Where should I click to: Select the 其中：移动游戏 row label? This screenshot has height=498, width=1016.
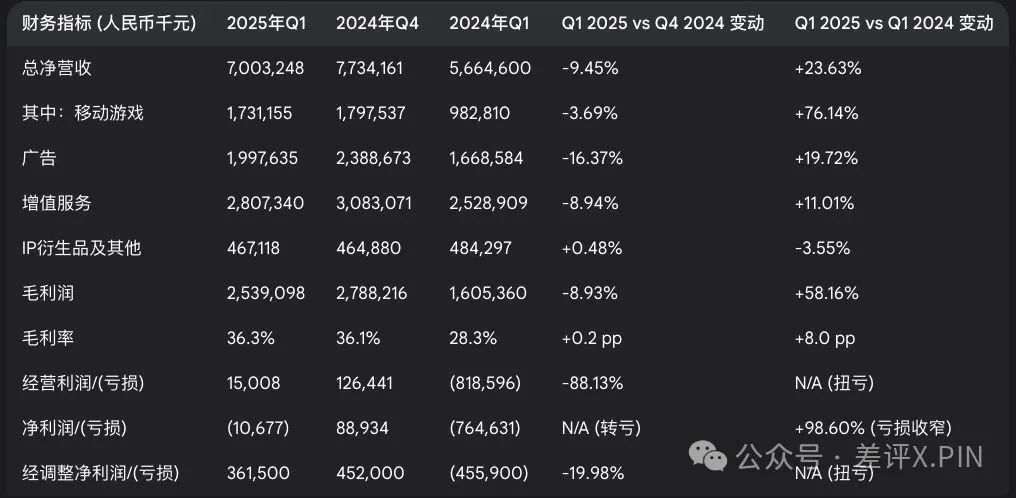pos(83,113)
